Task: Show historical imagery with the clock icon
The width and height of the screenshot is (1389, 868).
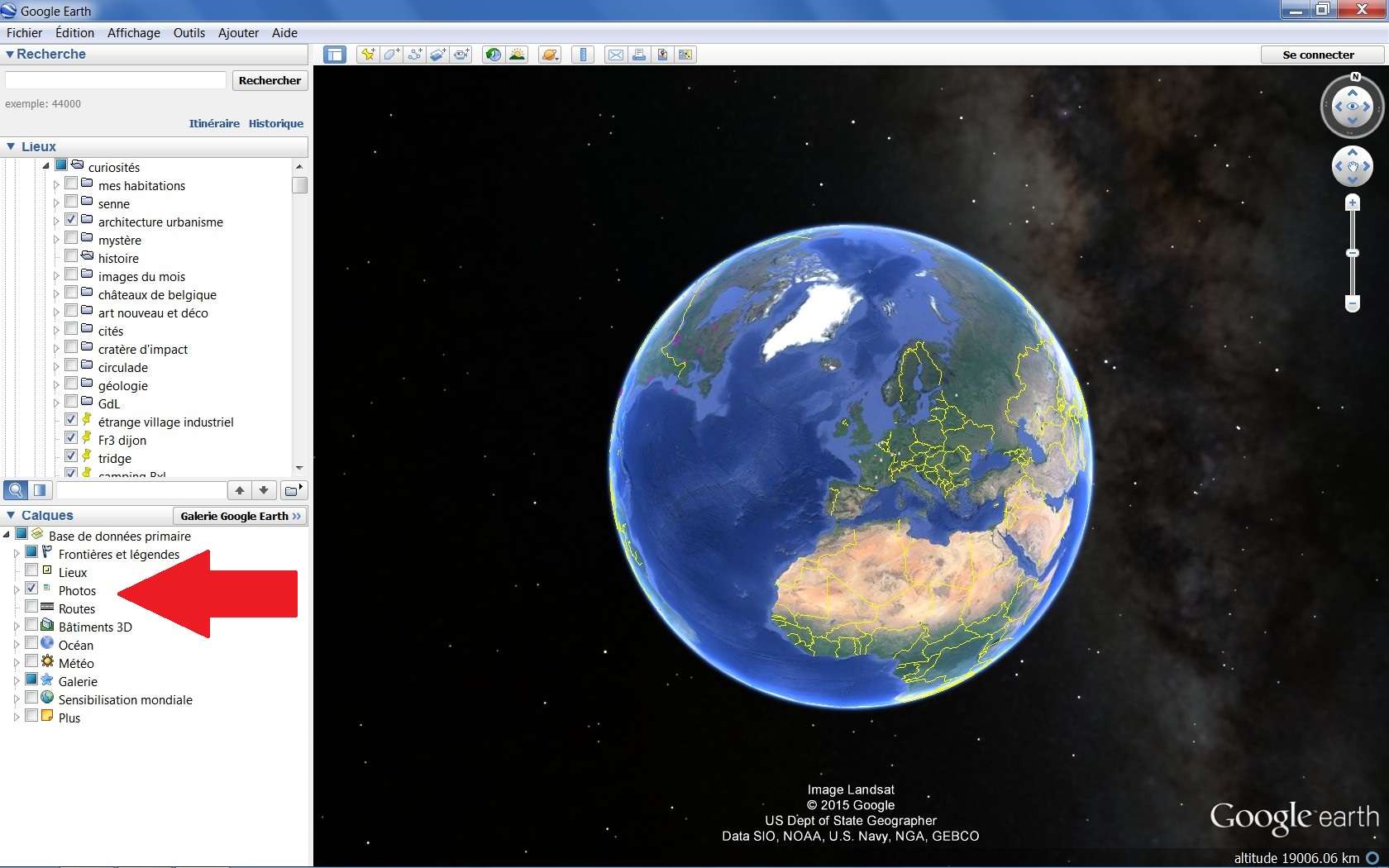Action: click(493, 55)
